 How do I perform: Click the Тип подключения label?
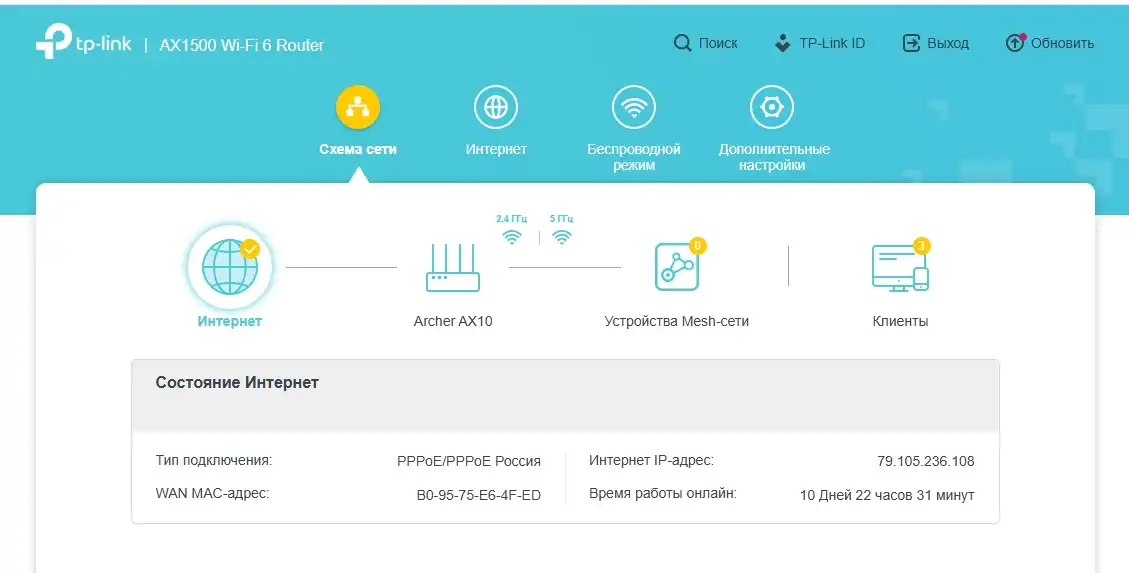click(214, 461)
